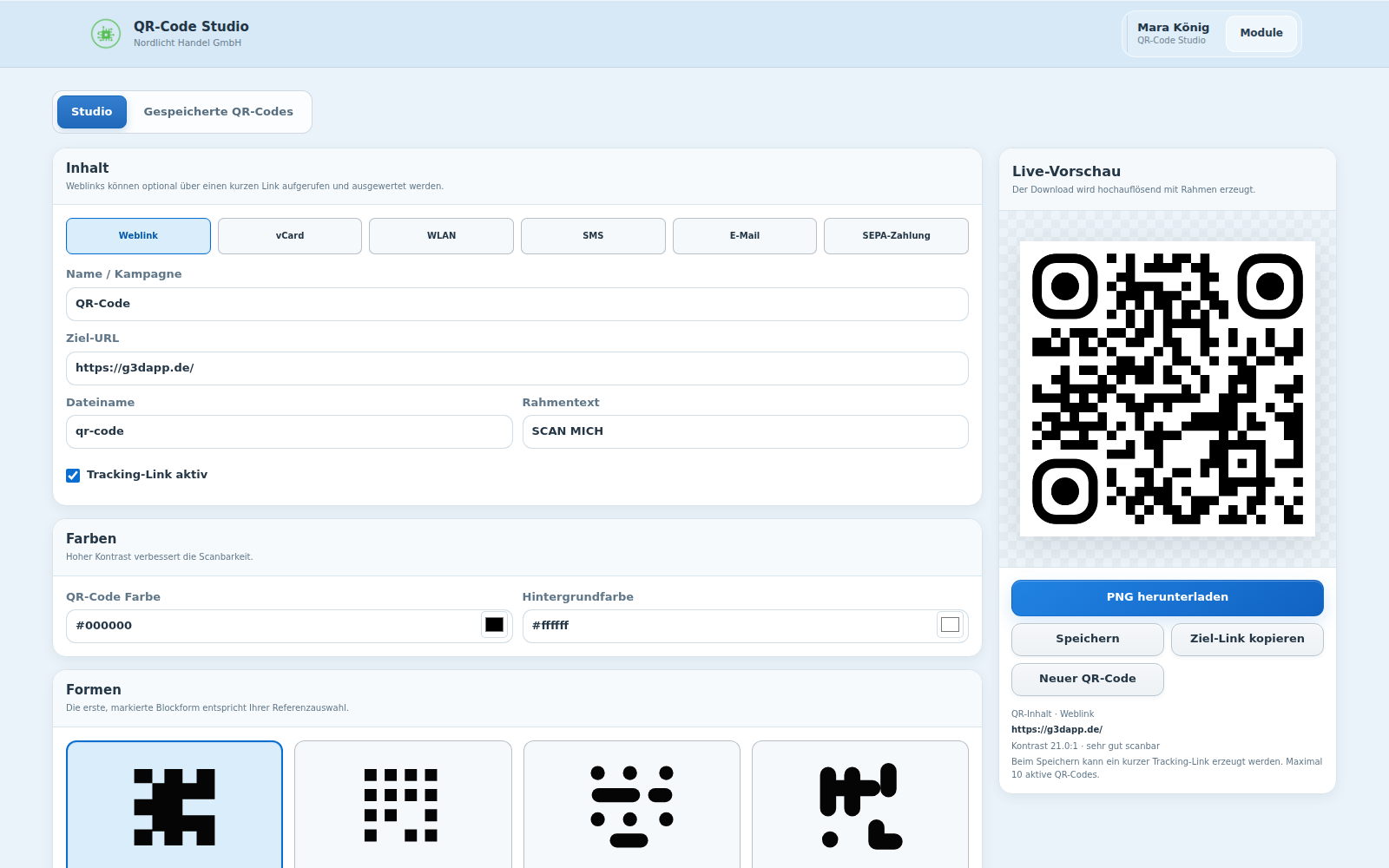Select the rounded connected shape
Image resolution: width=1389 pixels, height=868 pixels.
pyautogui.click(x=860, y=805)
